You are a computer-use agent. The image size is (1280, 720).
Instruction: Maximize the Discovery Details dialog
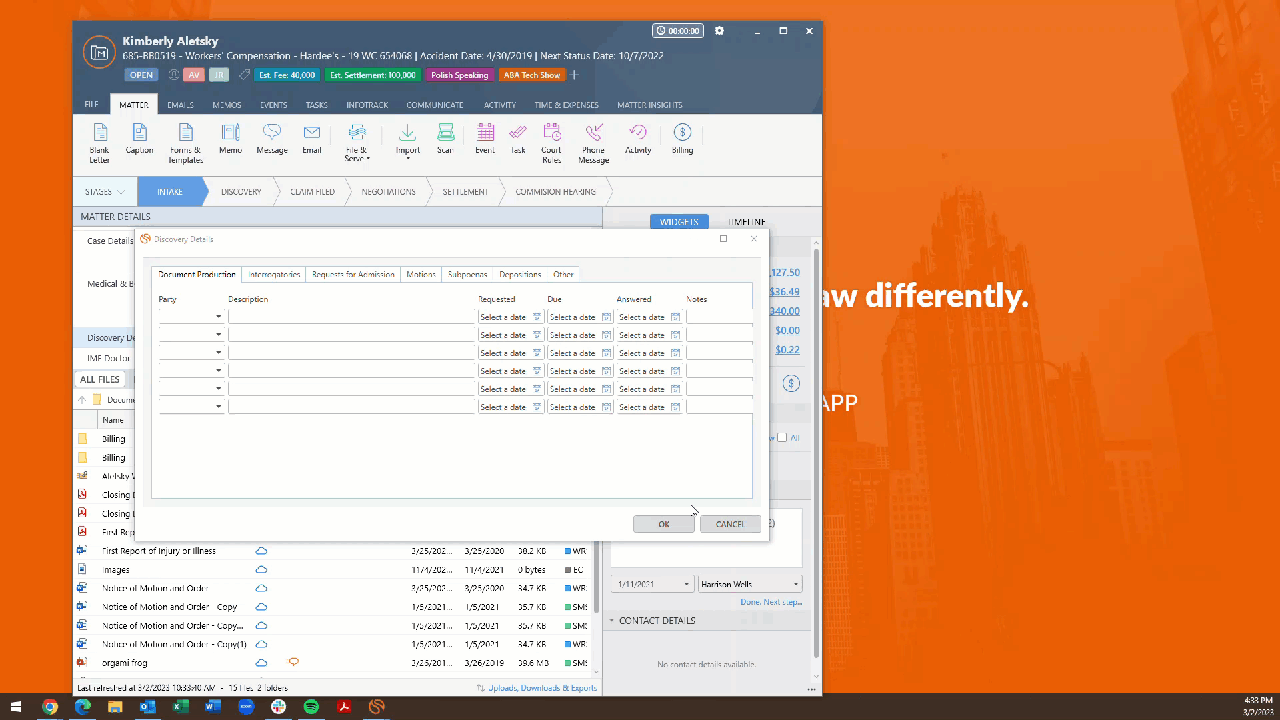coord(723,239)
